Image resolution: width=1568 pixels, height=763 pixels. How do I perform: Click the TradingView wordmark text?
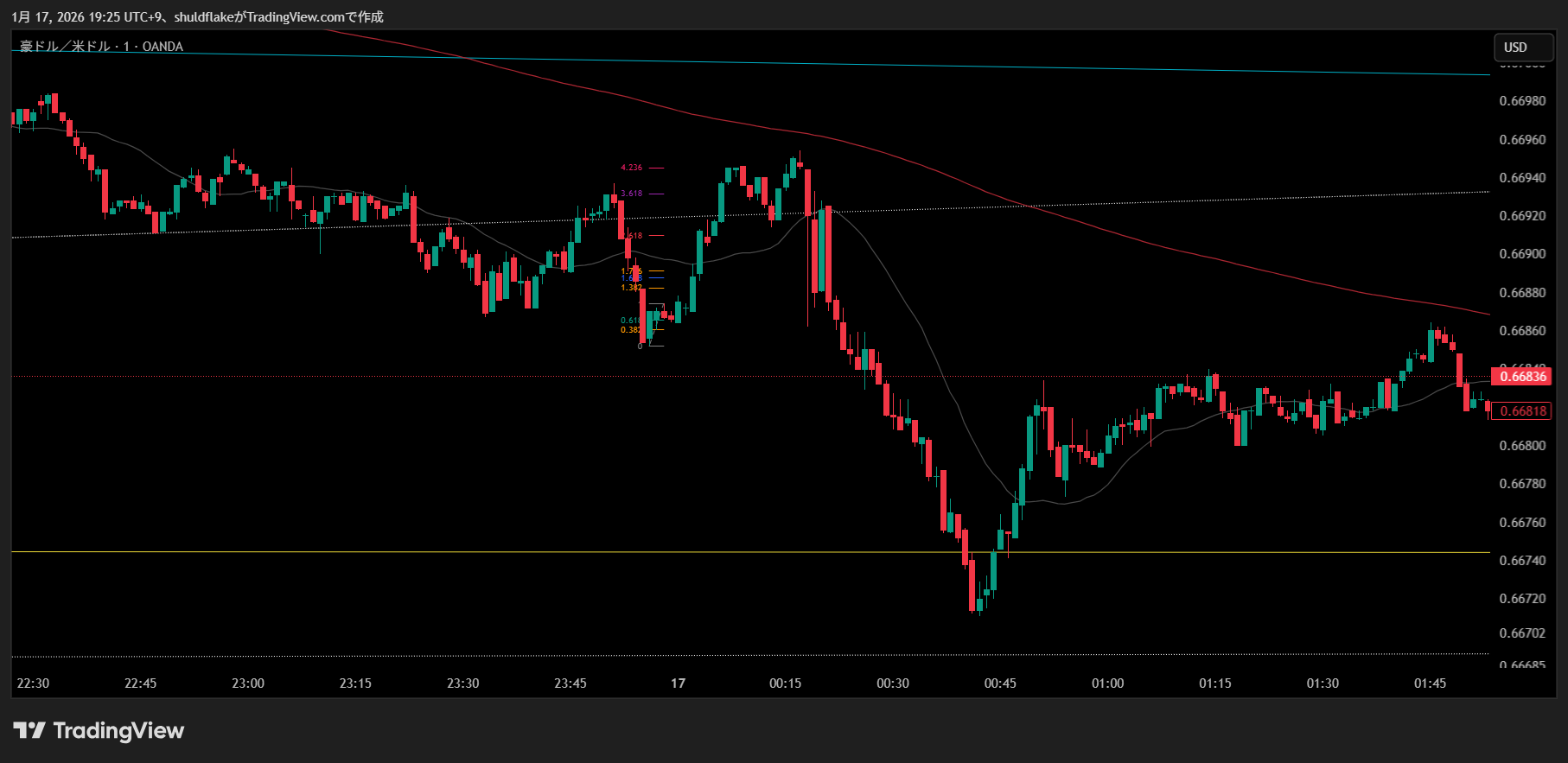118,731
